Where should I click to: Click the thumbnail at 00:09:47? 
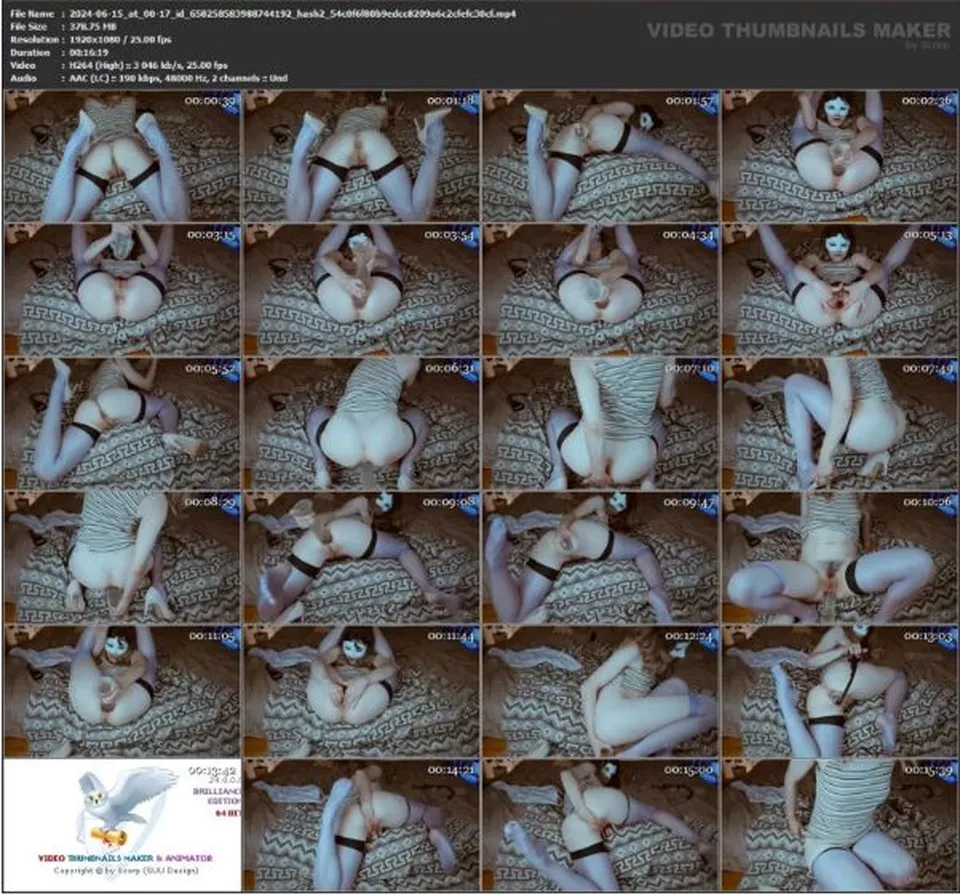pyautogui.click(x=601, y=557)
